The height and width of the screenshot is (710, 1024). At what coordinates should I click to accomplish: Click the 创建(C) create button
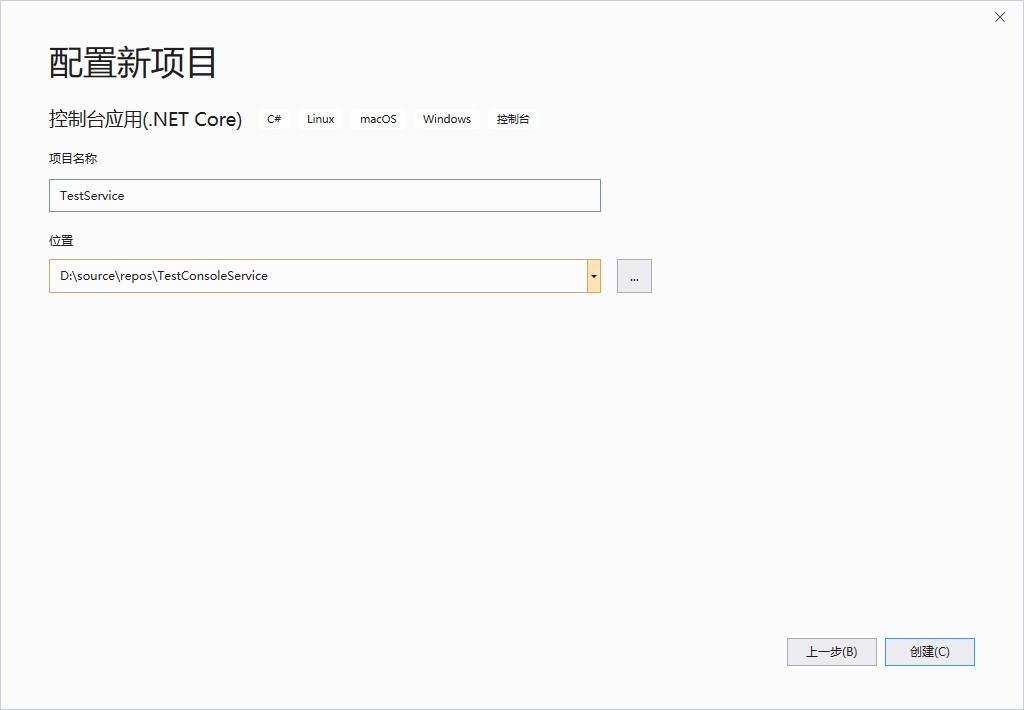tap(929, 652)
